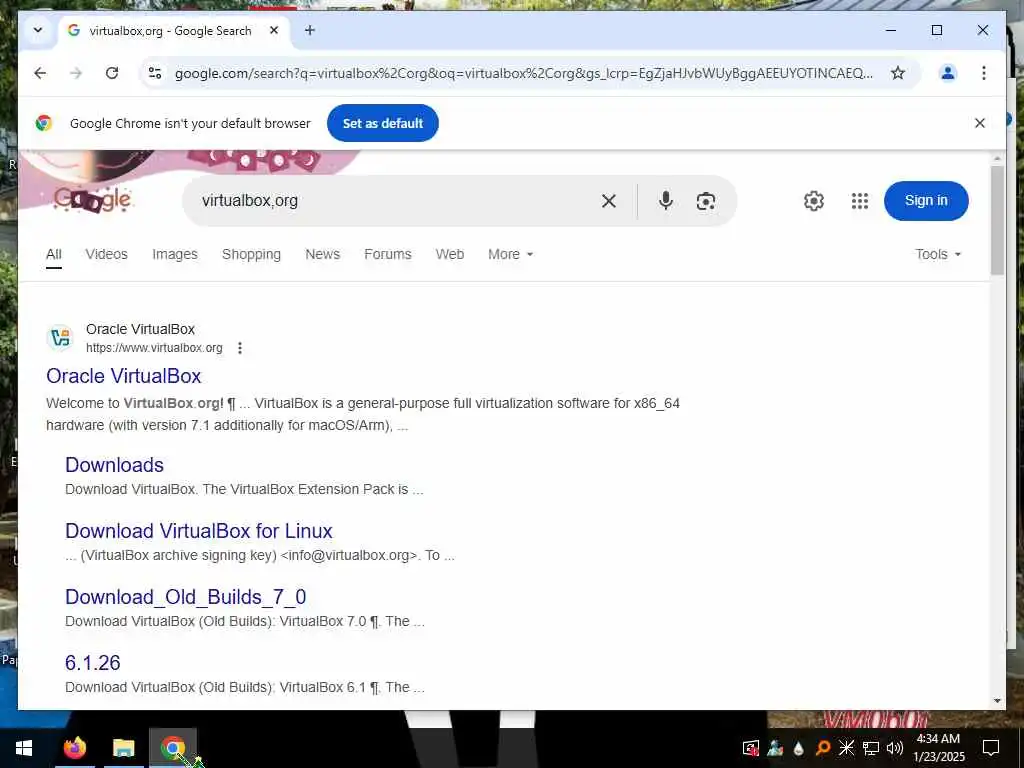The width and height of the screenshot is (1024, 768).
Task: Open the Tools dropdown
Action: click(x=938, y=254)
